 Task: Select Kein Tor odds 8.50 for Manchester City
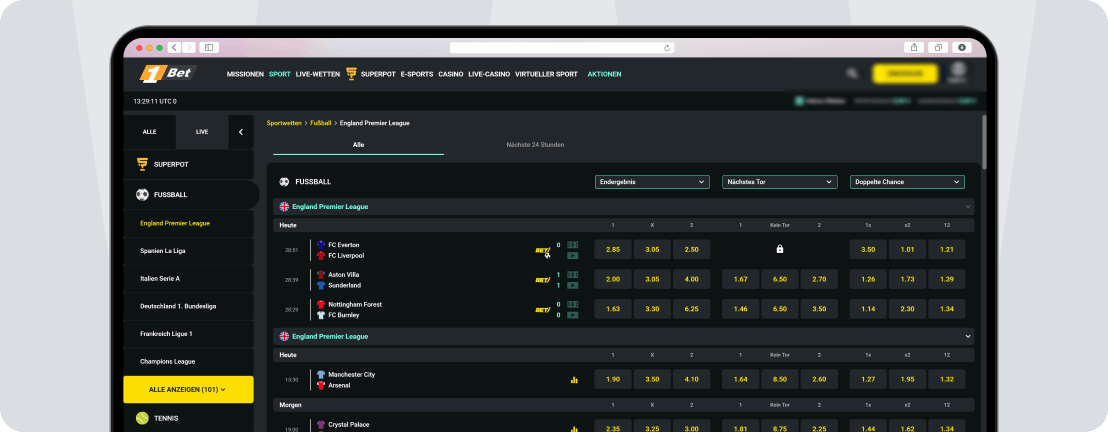point(779,379)
